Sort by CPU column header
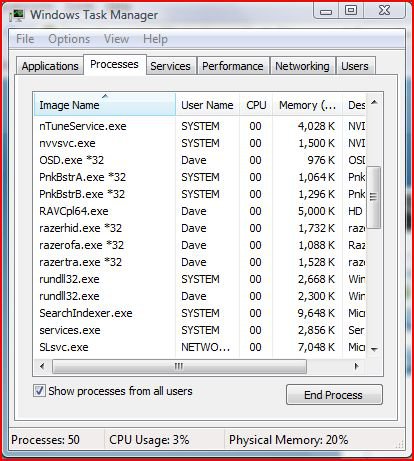The height and width of the screenshot is (461, 414). point(256,105)
